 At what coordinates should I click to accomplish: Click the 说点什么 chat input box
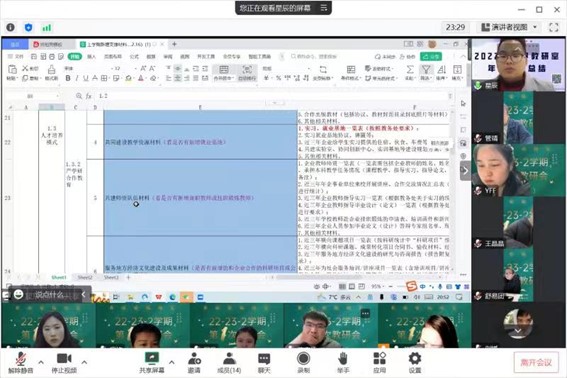pyautogui.click(x=50, y=294)
